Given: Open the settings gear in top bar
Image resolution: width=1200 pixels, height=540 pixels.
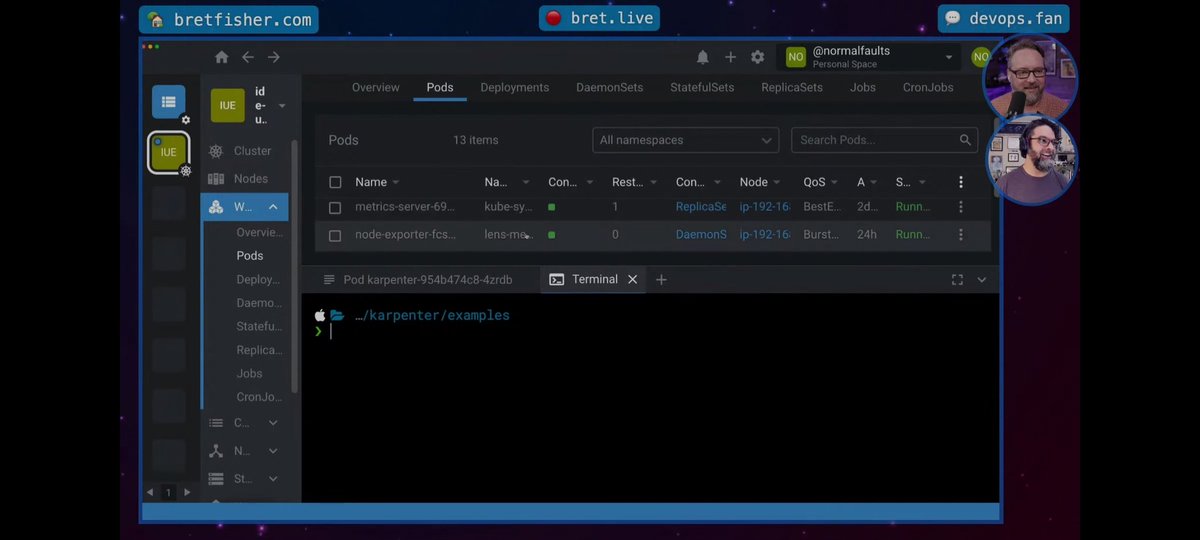Looking at the screenshot, I should point(758,58).
